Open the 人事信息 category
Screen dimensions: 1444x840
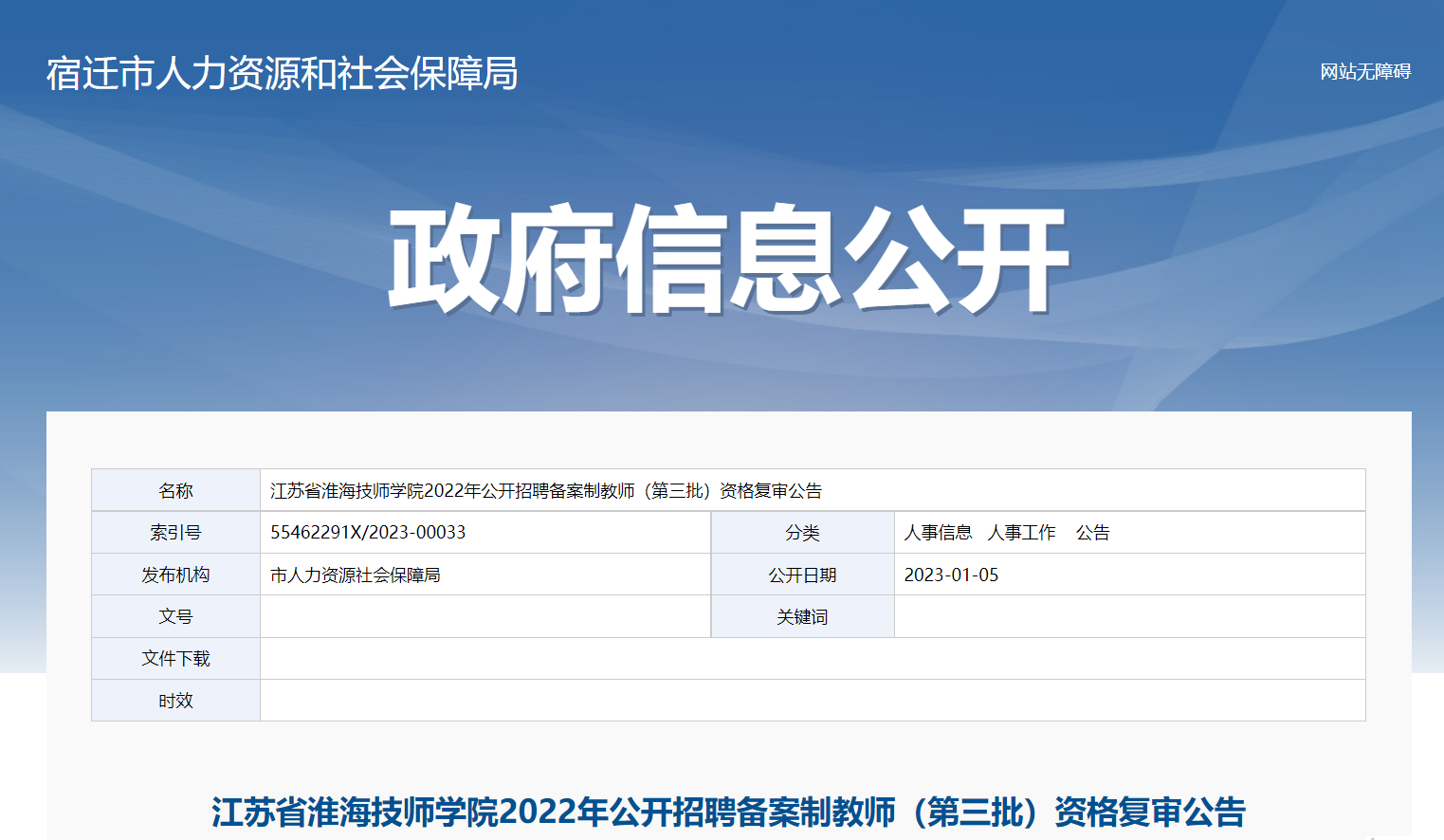point(938,533)
